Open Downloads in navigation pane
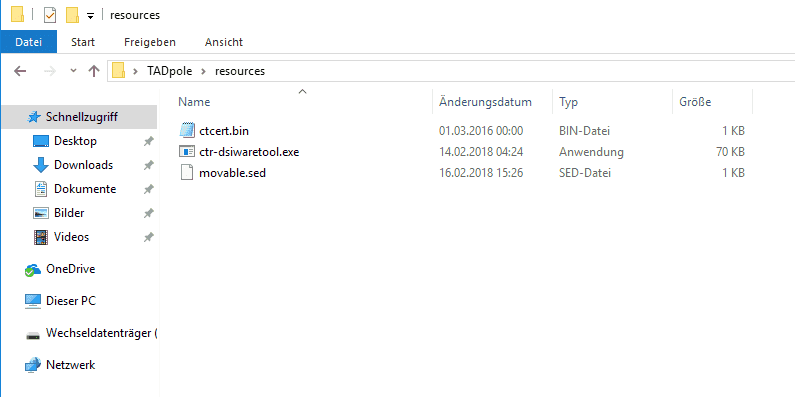This screenshot has width=795, height=397. [x=84, y=165]
